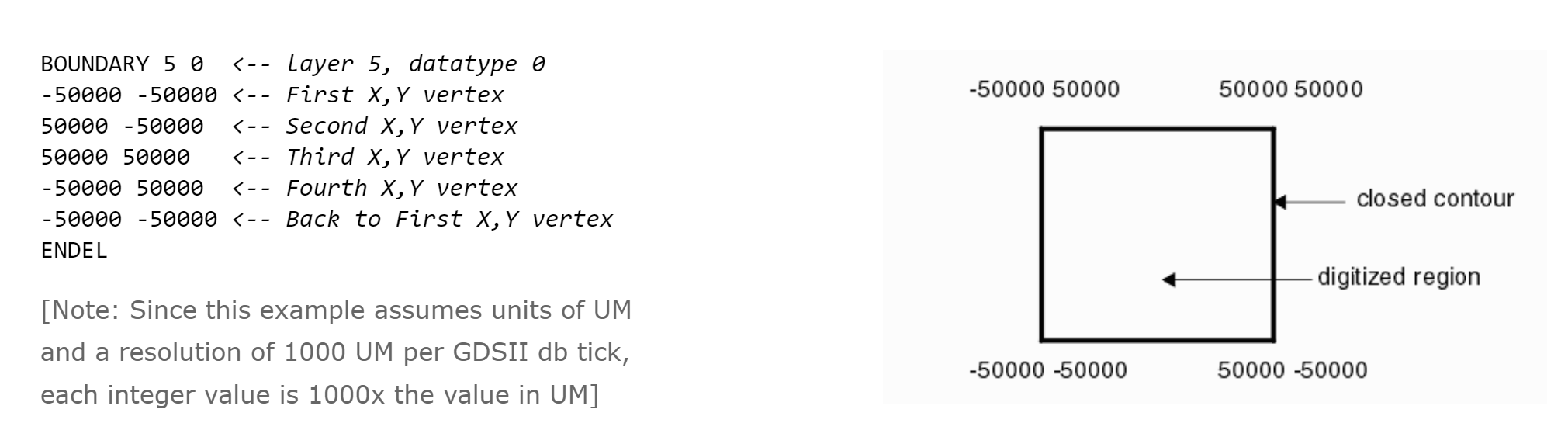Viewport: 1568px width, 437px height.
Task: Click the 'digitized region' label
Action: click(1398, 277)
